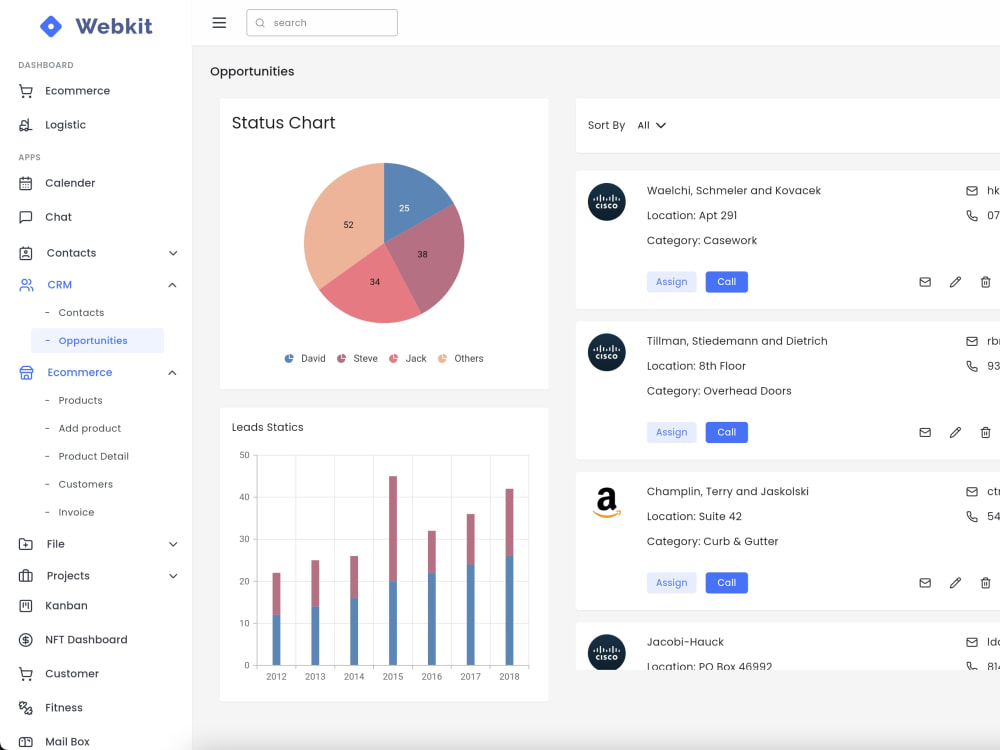This screenshot has height=750, width=1000.
Task: Click the Ecommerce store icon under Apps
Action: coord(26,373)
